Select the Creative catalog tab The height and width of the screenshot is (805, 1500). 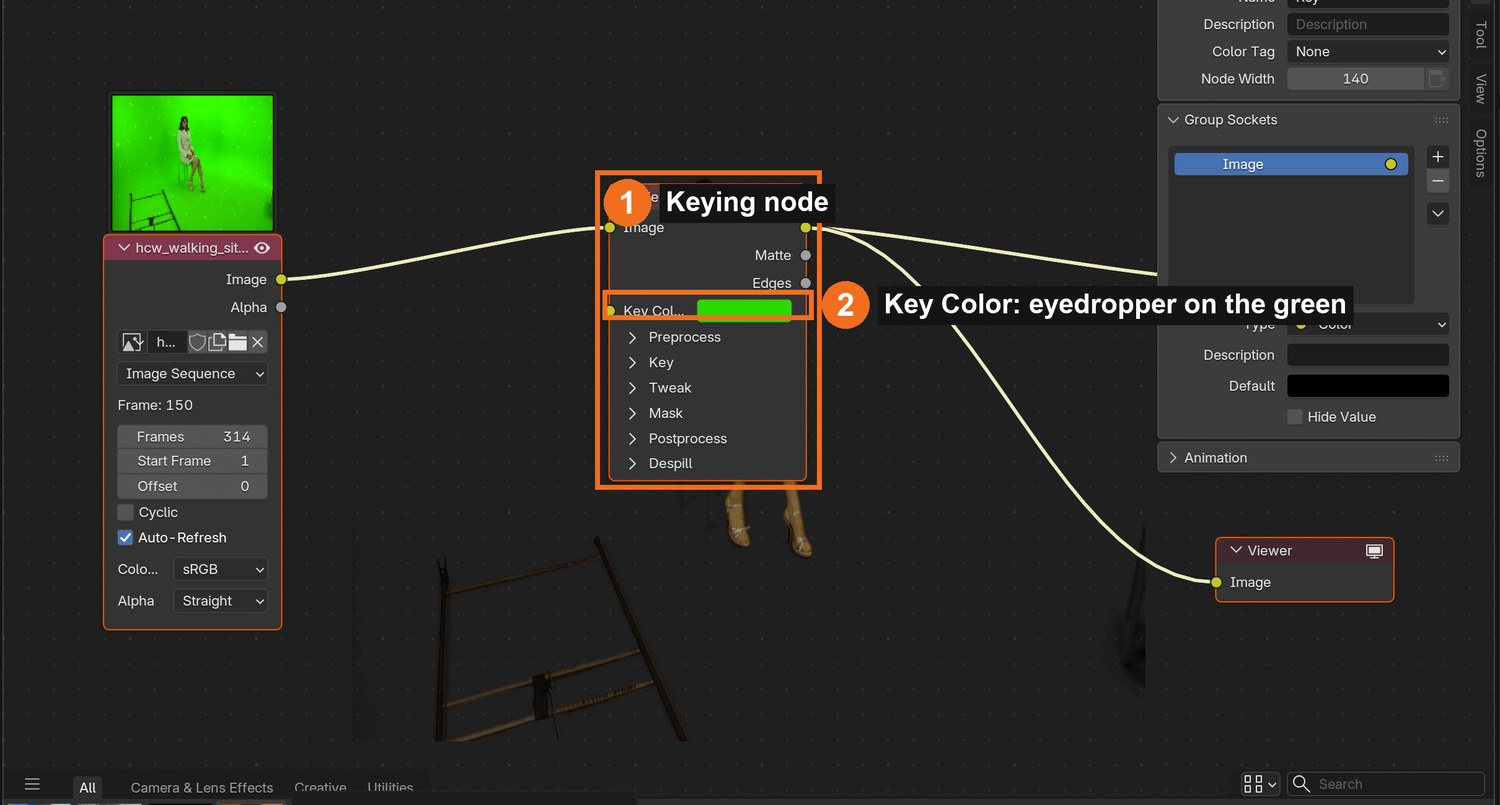pos(320,788)
